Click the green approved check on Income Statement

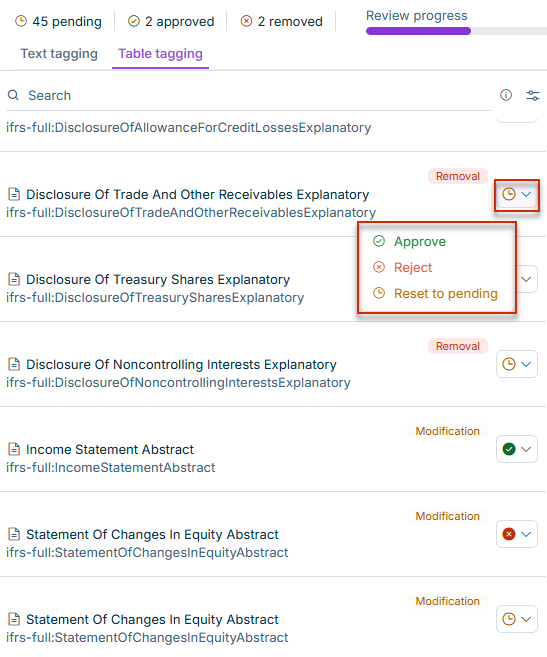click(x=509, y=449)
